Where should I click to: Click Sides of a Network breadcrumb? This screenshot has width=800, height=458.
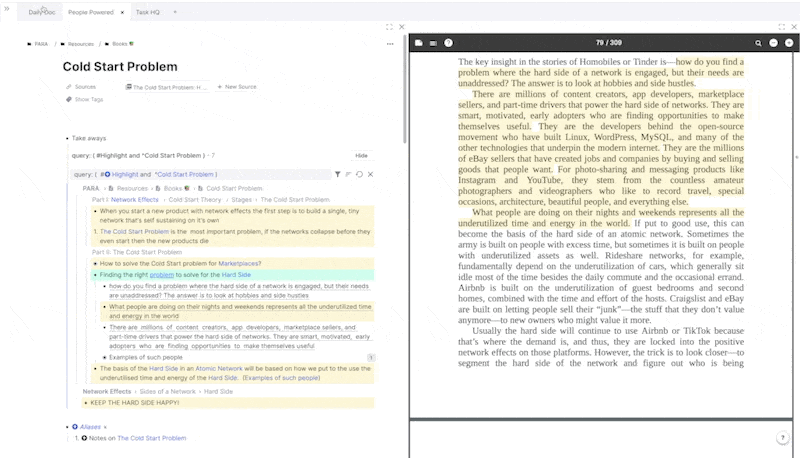[x=167, y=392]
